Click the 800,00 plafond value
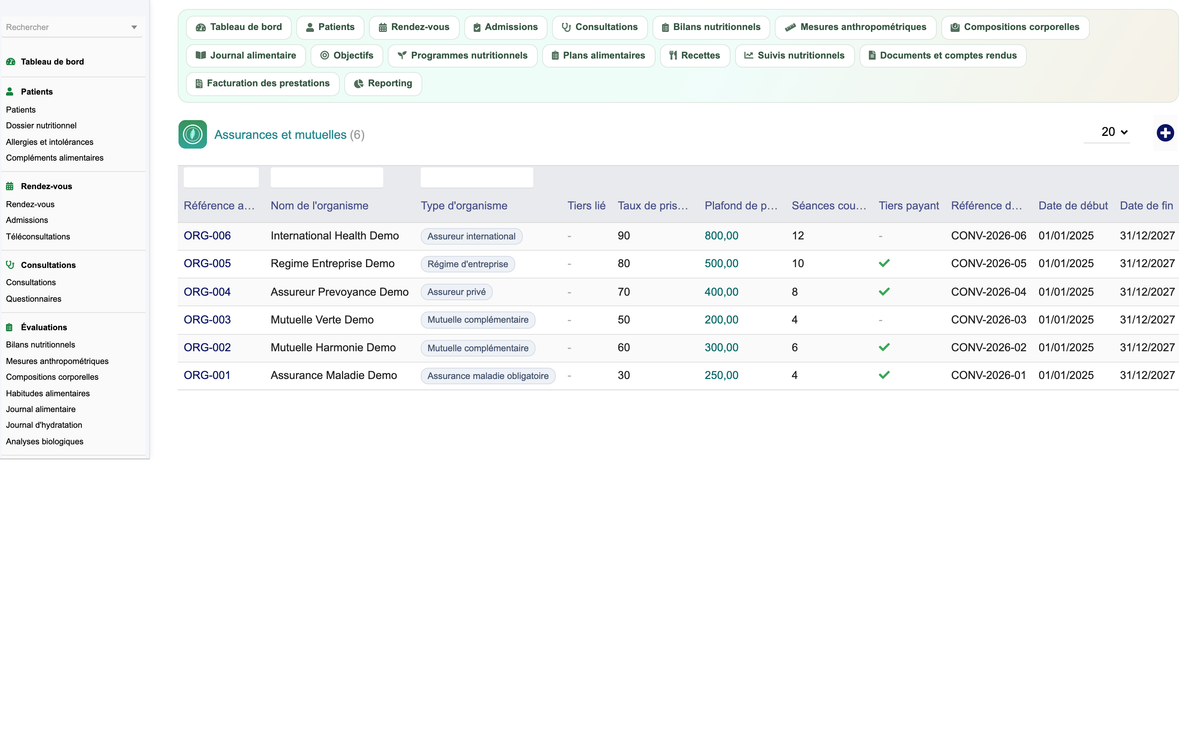Screen dimensions: 1200x743 click(x=722, y=236)
